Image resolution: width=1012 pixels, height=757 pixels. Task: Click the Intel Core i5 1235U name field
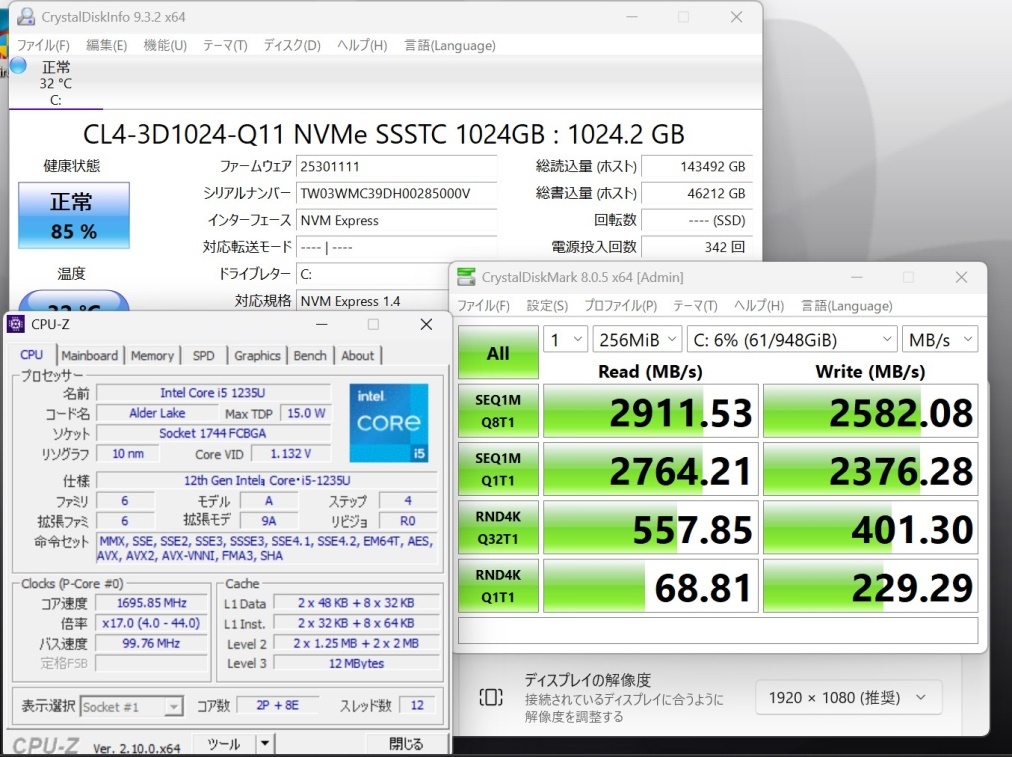tap(213, 393)
